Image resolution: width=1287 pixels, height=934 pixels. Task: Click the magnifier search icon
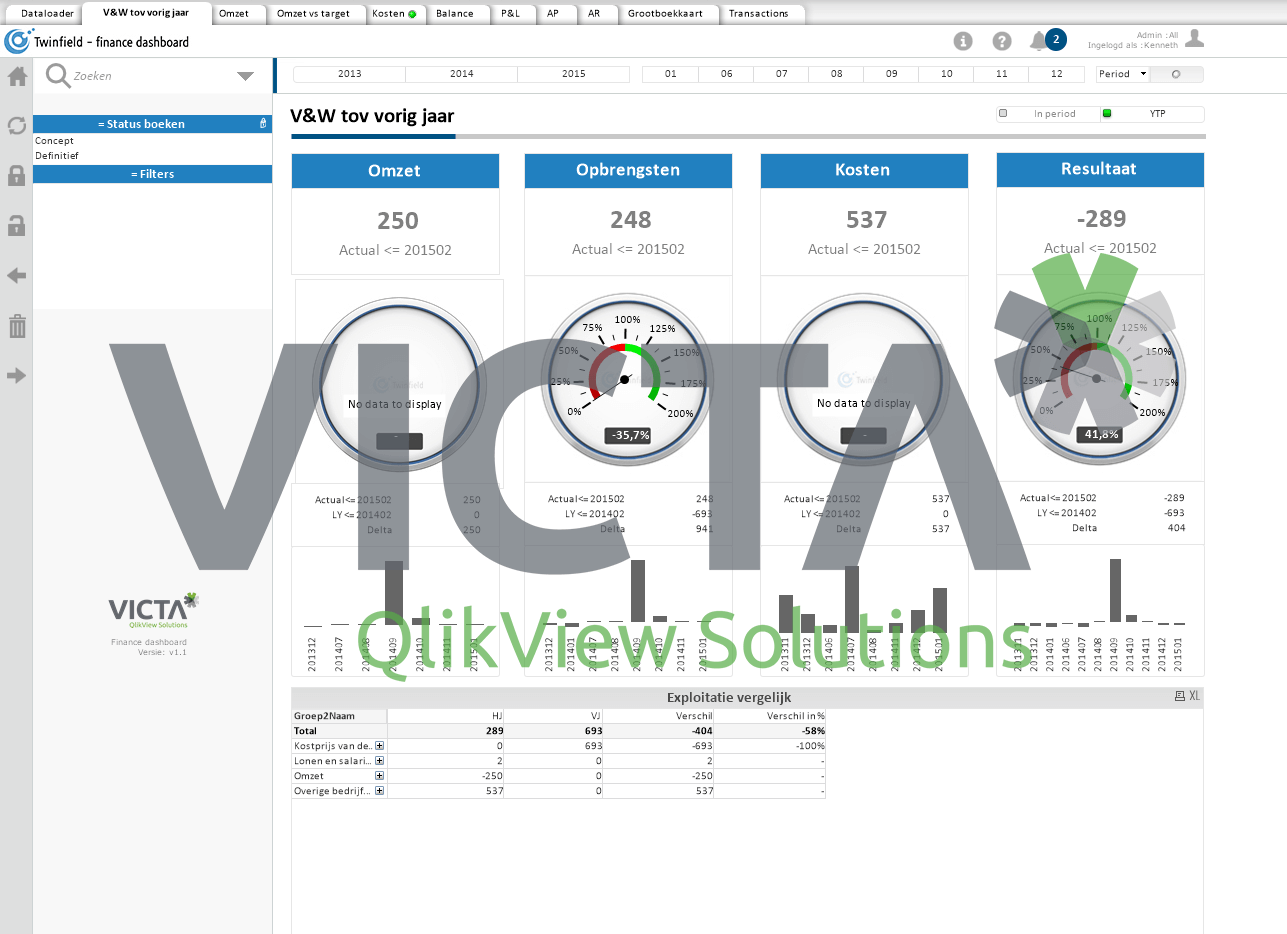[57, 76]
